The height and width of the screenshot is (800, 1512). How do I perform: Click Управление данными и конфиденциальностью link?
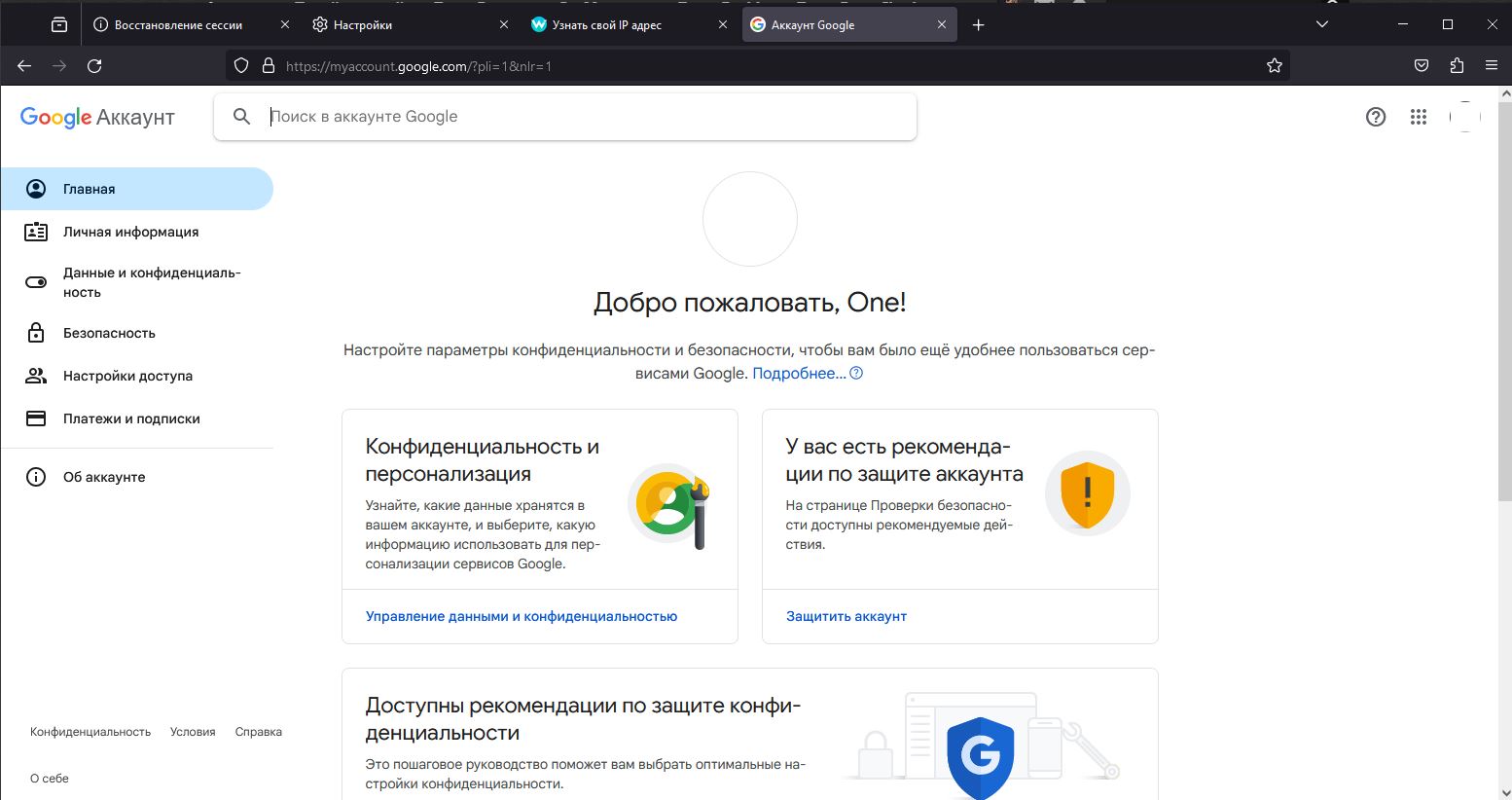tap(522, 616)
